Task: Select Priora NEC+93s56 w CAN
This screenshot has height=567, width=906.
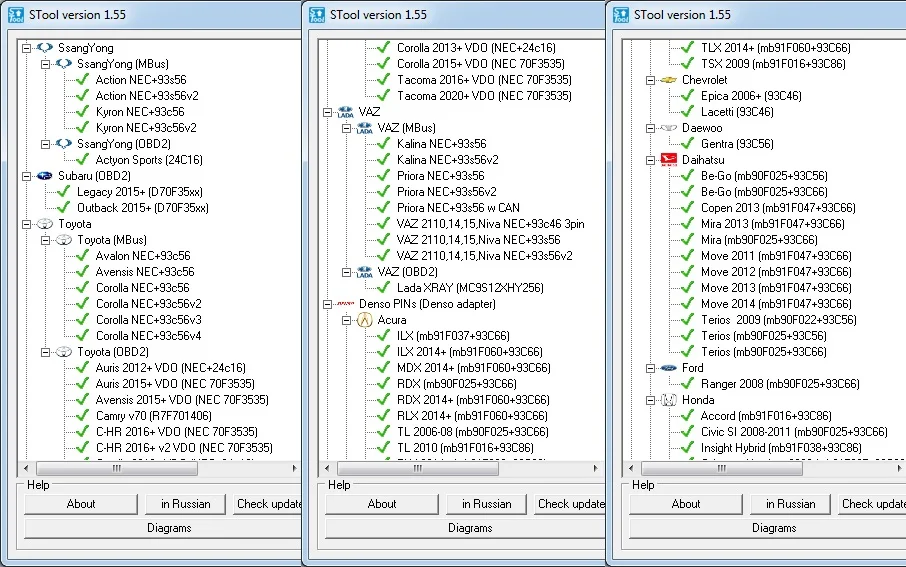Action: (458, 208)
